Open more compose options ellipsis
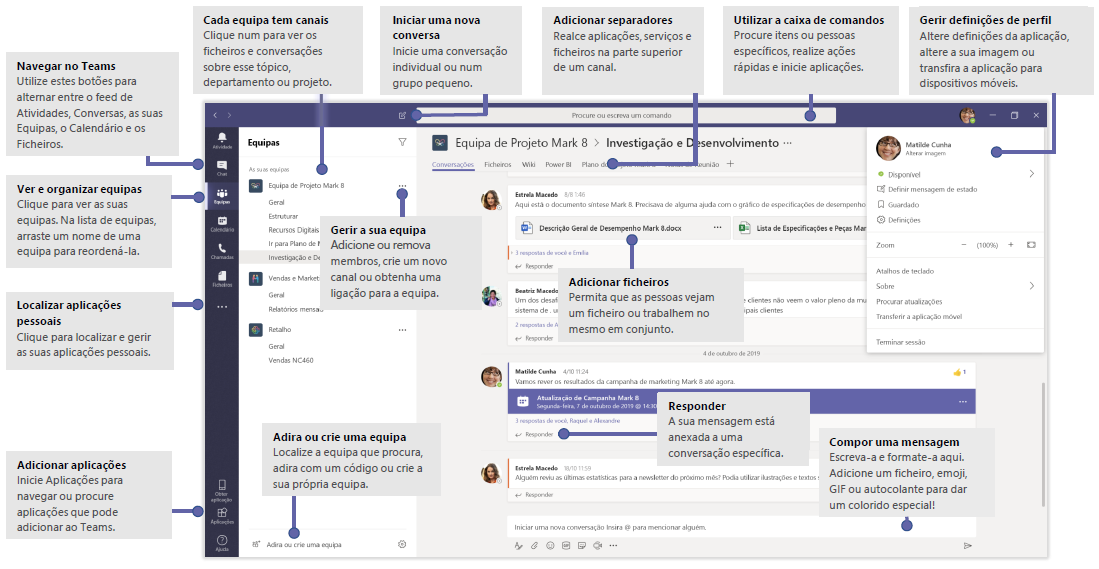 pyautogui.click(x=613, y=545)
